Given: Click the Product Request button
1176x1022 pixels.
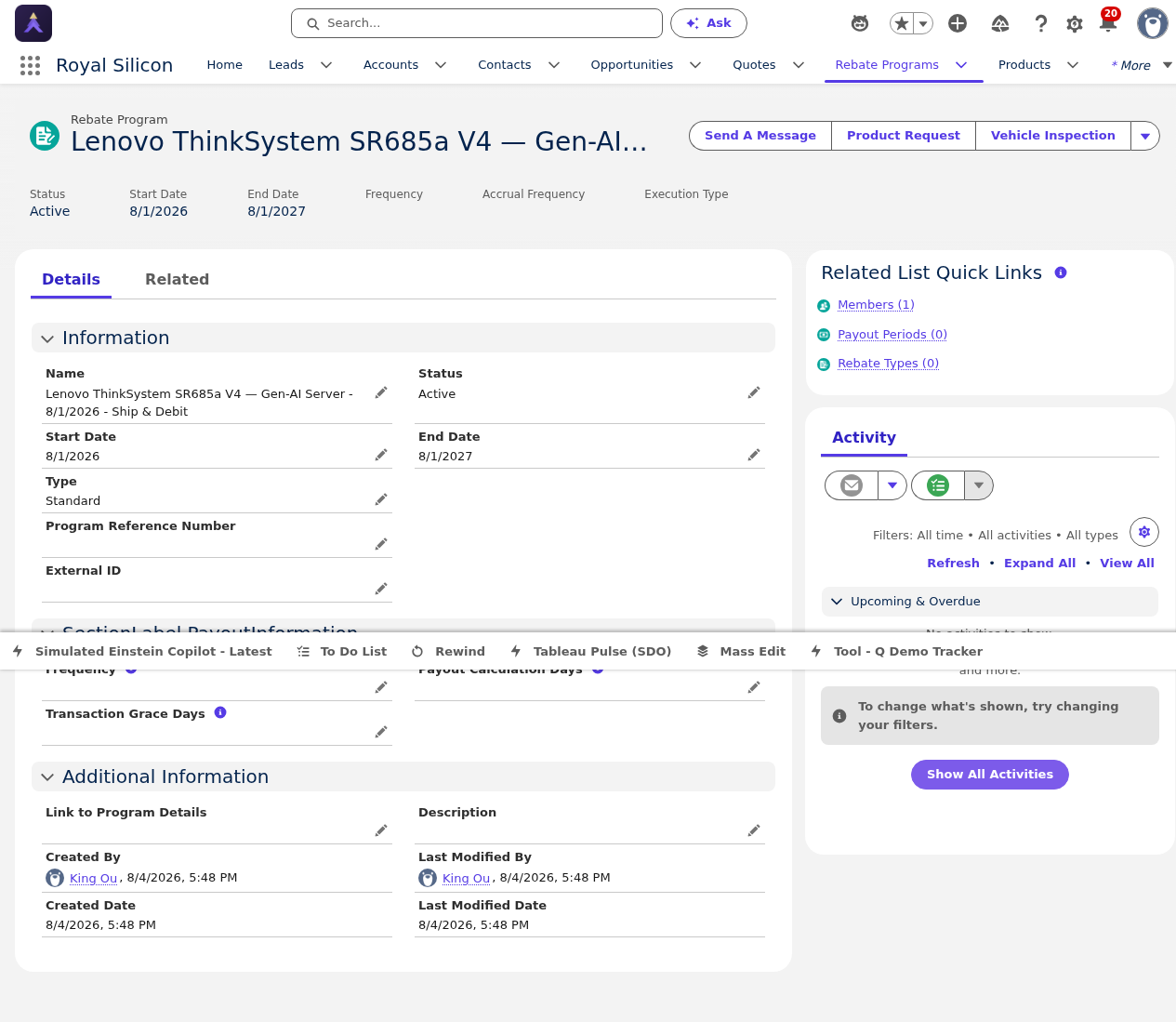Looking at the screenshot, I should click(x=904, y=136).
